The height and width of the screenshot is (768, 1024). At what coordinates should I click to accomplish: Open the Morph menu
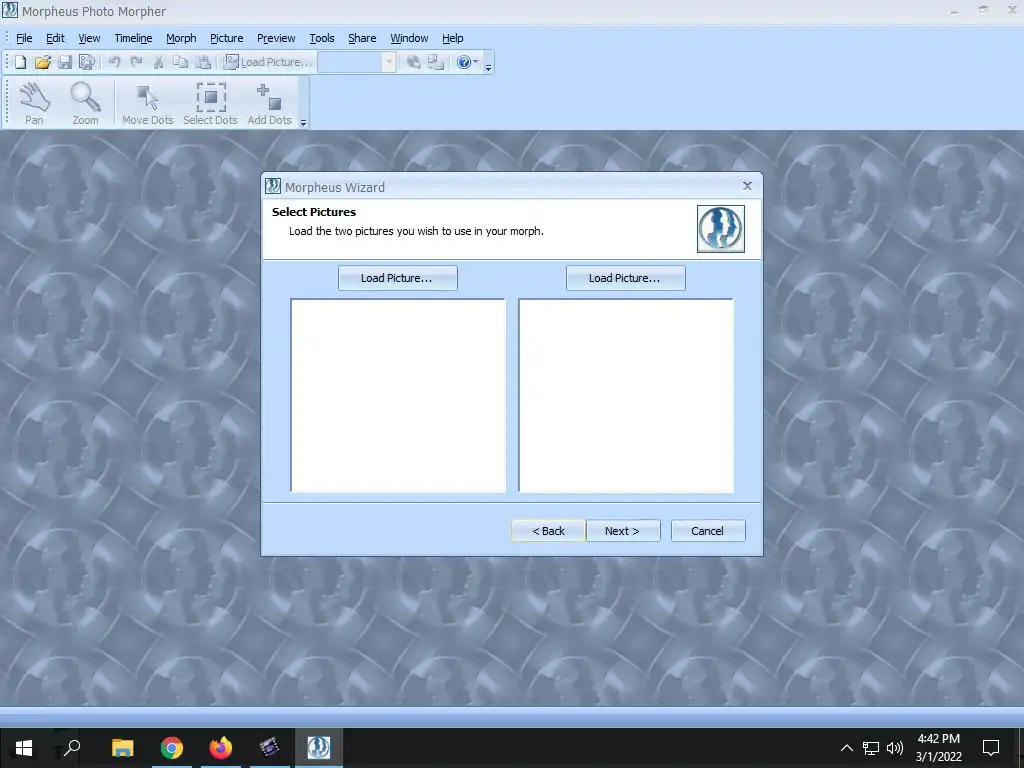point(181,38)
